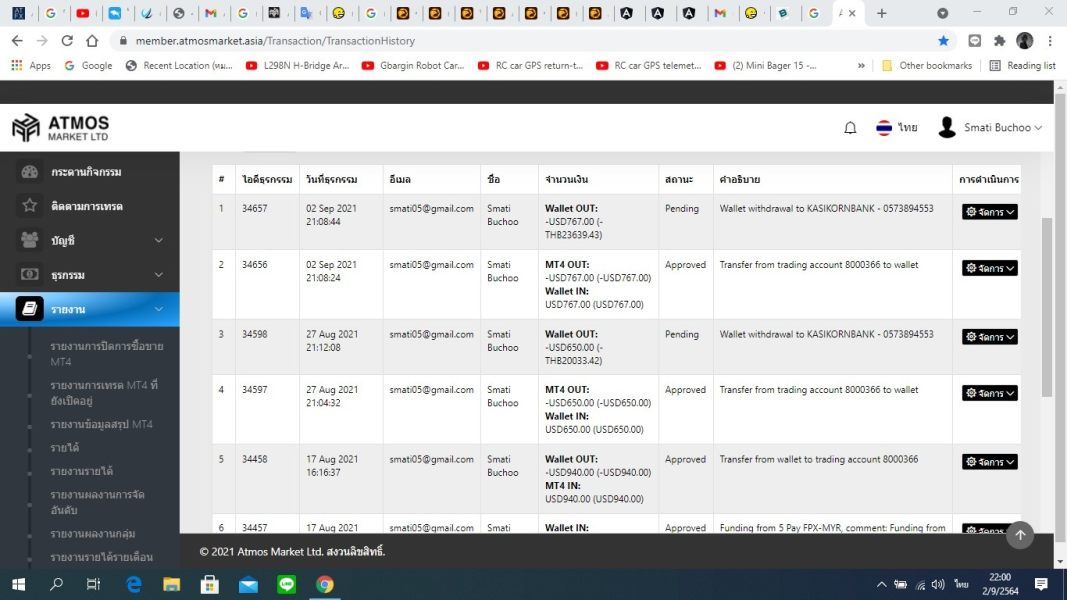Open รายงานผลงานกลุ่ม submenu item

93,533
